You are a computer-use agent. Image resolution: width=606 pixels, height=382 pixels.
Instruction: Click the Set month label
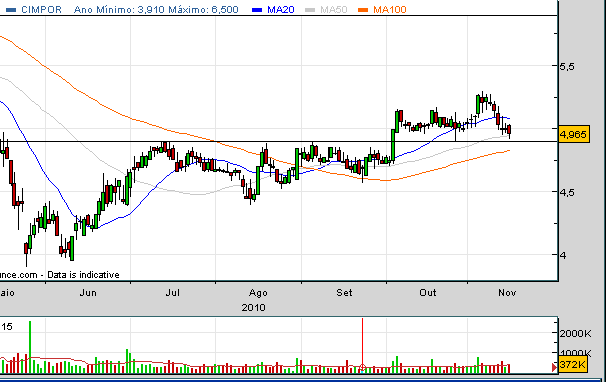(x=344, y=293)
